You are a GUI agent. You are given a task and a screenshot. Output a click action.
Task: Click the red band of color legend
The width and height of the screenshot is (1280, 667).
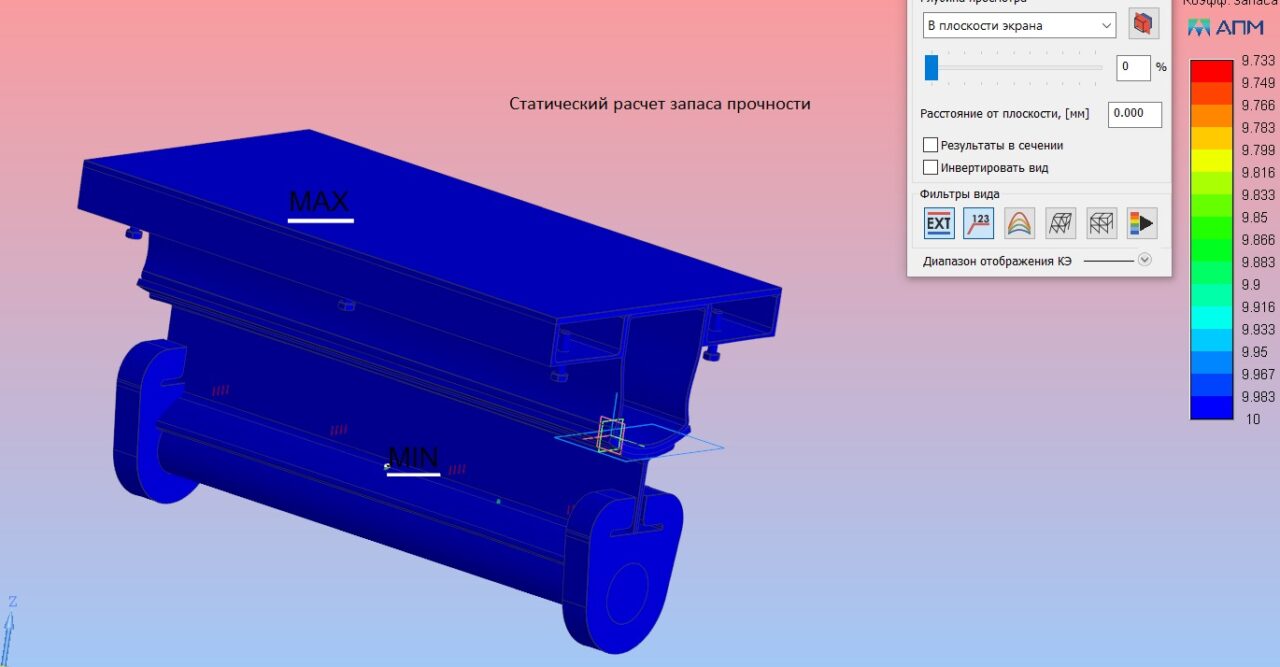pos(1211,71)
